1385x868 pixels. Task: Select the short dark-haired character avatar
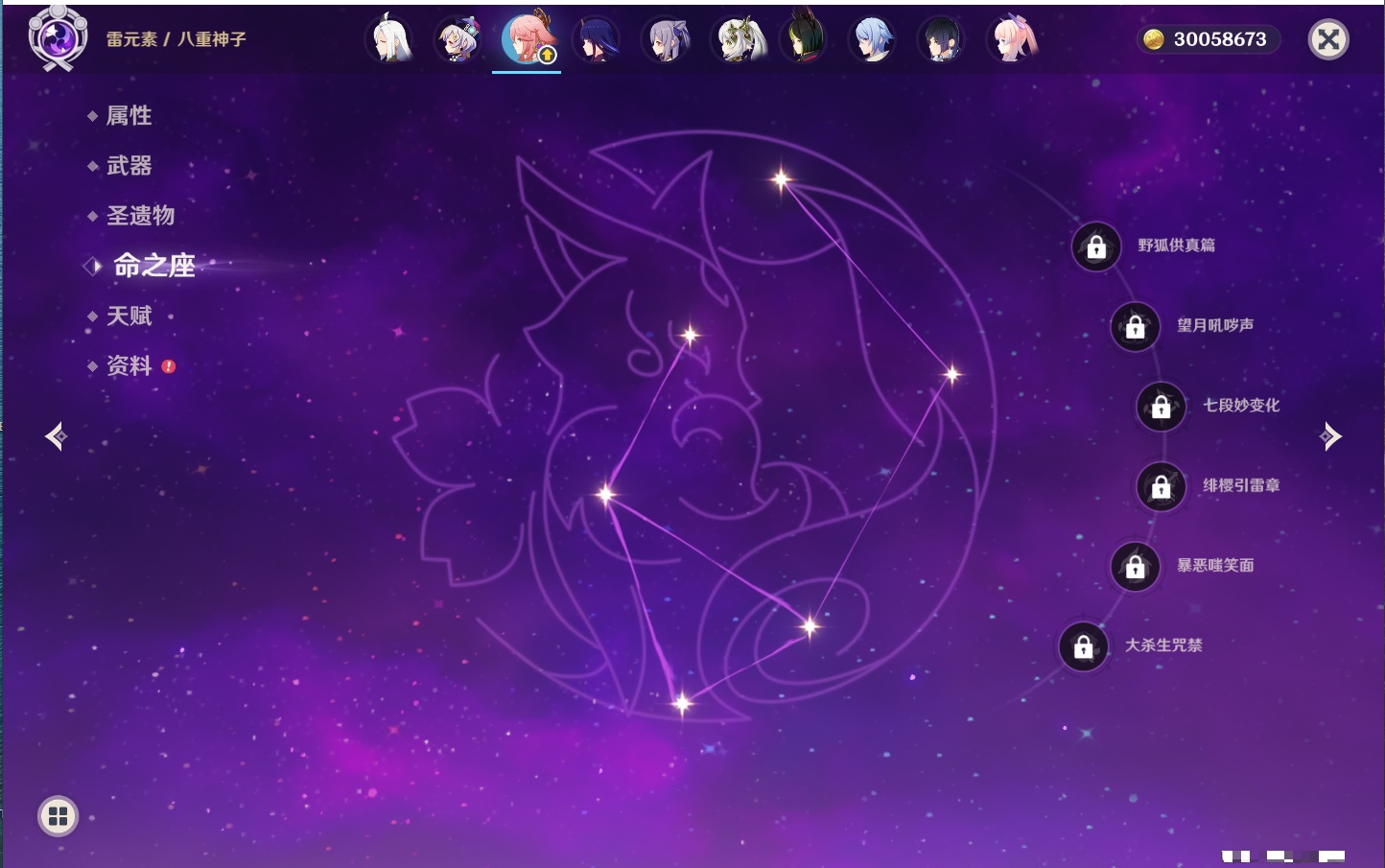click(942, 40)
